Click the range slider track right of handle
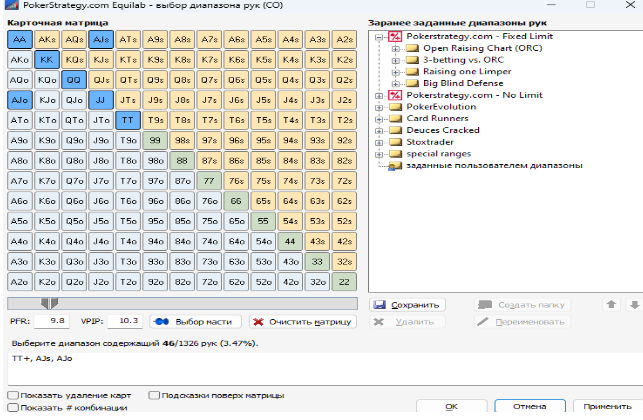 [207, 304]
